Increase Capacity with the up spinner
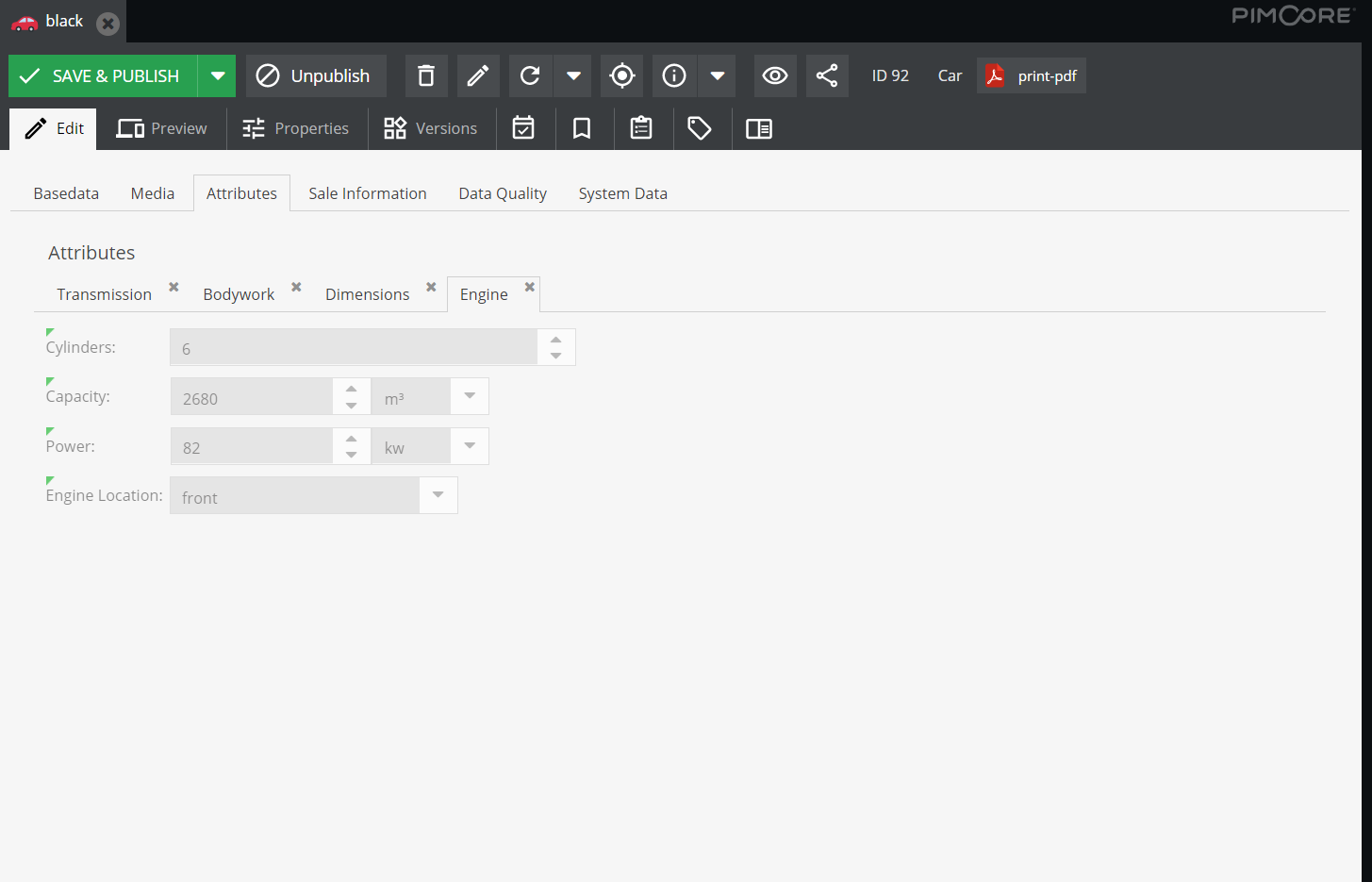Viewport: 1372px width, 882px height. (x=352, y=389)
